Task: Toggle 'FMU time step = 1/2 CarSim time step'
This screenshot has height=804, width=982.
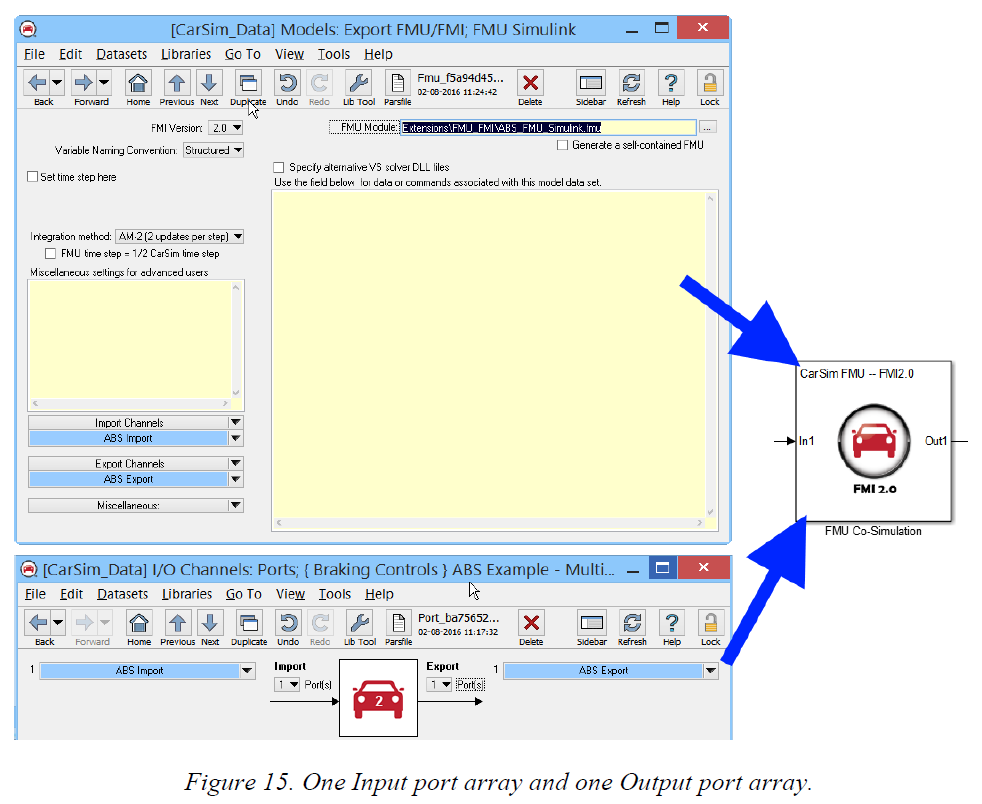Action: coord(50,254)
